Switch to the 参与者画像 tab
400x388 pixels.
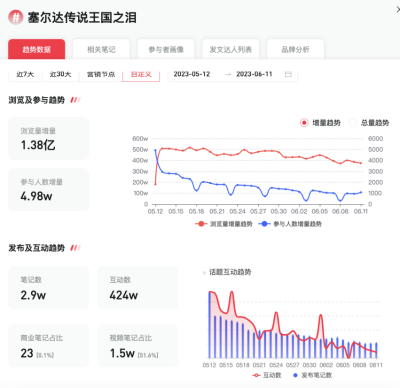166,50
